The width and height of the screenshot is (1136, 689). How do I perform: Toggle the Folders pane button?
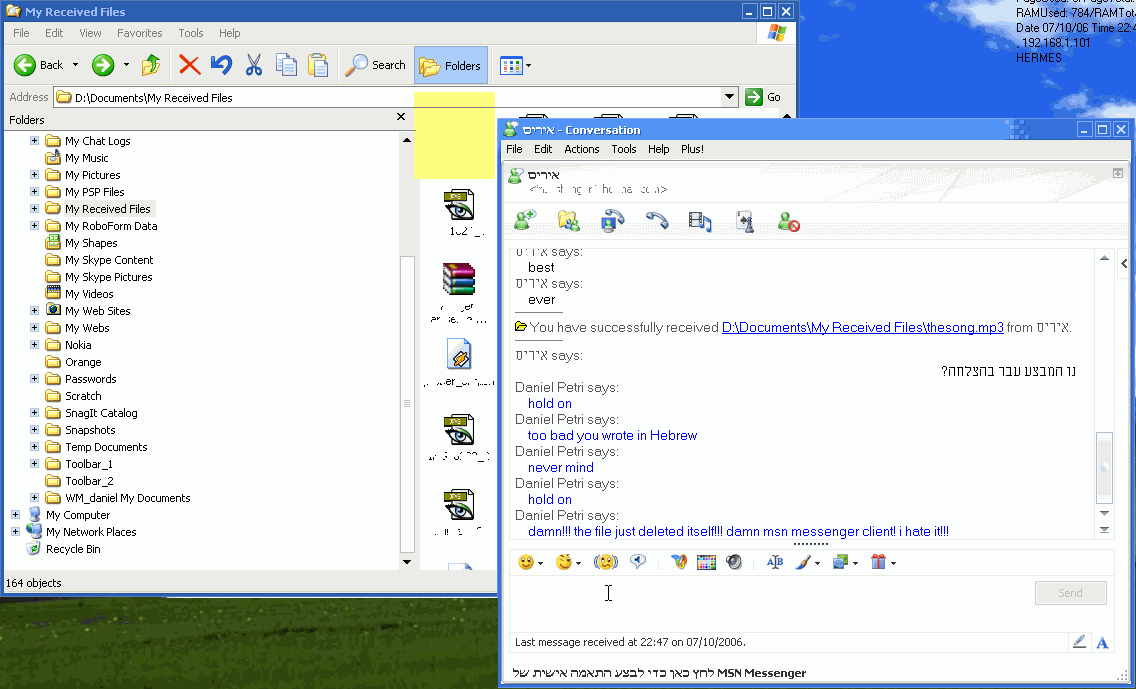[451, 65]
